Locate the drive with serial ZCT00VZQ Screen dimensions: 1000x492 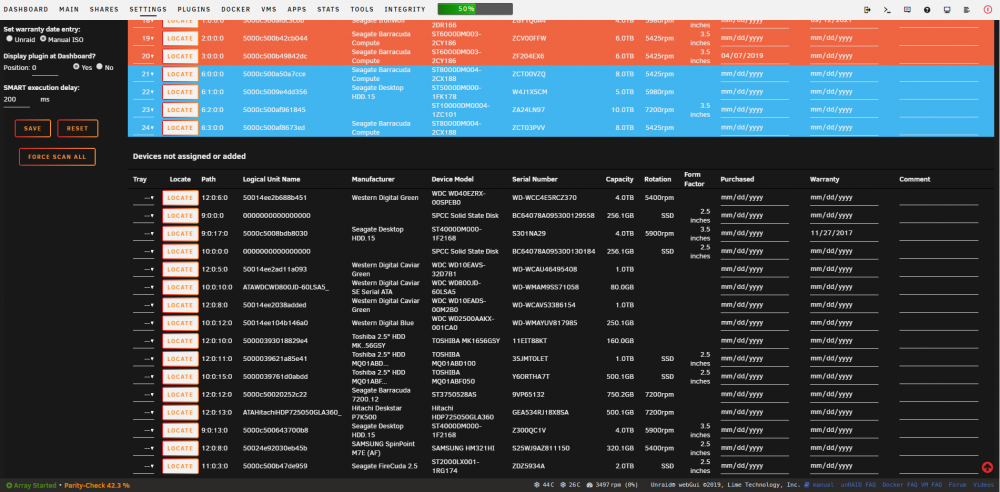(180, 74)
